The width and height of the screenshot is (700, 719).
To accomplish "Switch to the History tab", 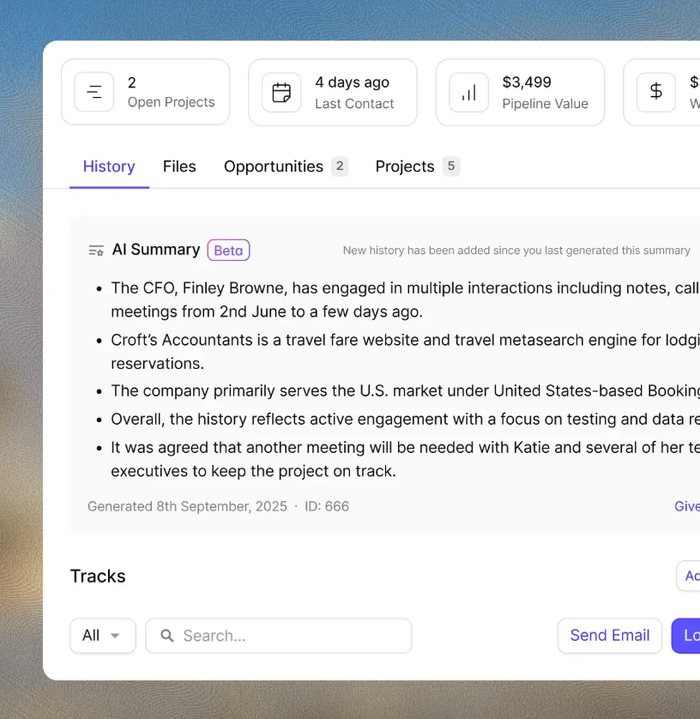I will pyautogui.click(x=109, y=166).
